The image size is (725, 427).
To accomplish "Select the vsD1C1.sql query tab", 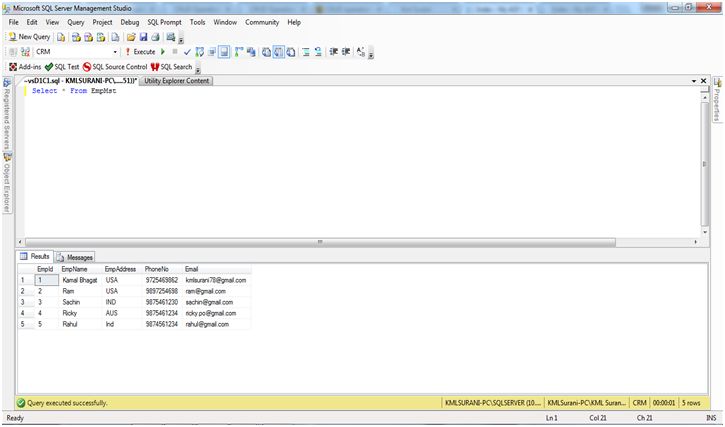I will pyautogui.click(x=80, y=81).
